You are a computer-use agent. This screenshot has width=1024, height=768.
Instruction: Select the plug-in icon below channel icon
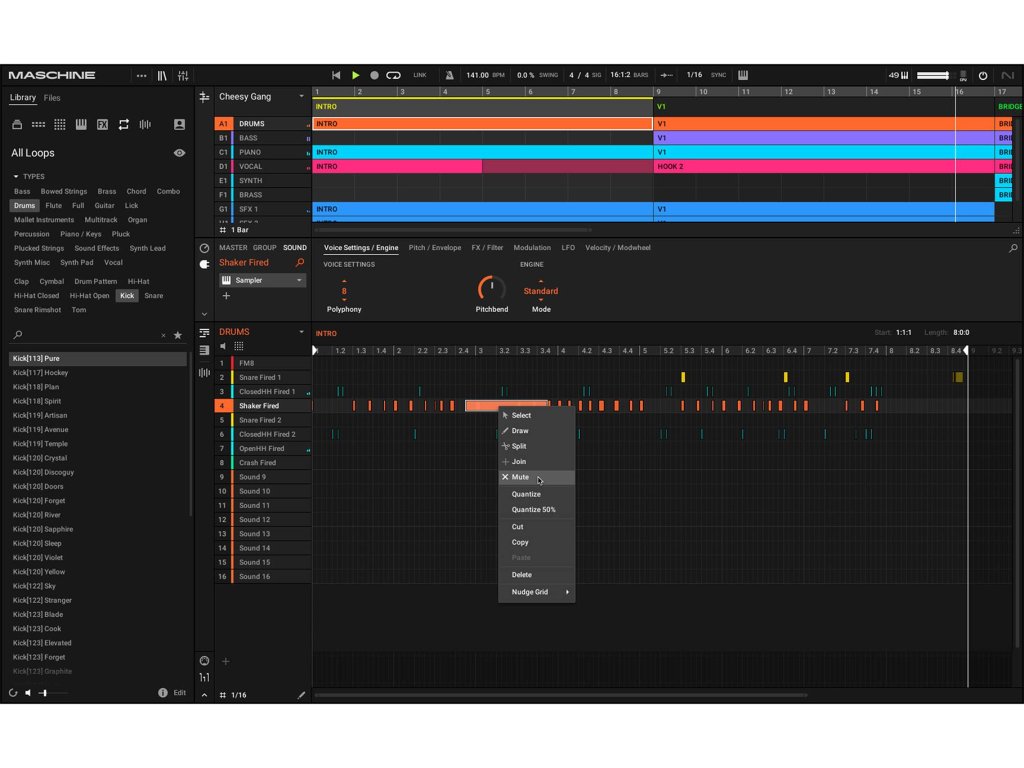point(204,264)
